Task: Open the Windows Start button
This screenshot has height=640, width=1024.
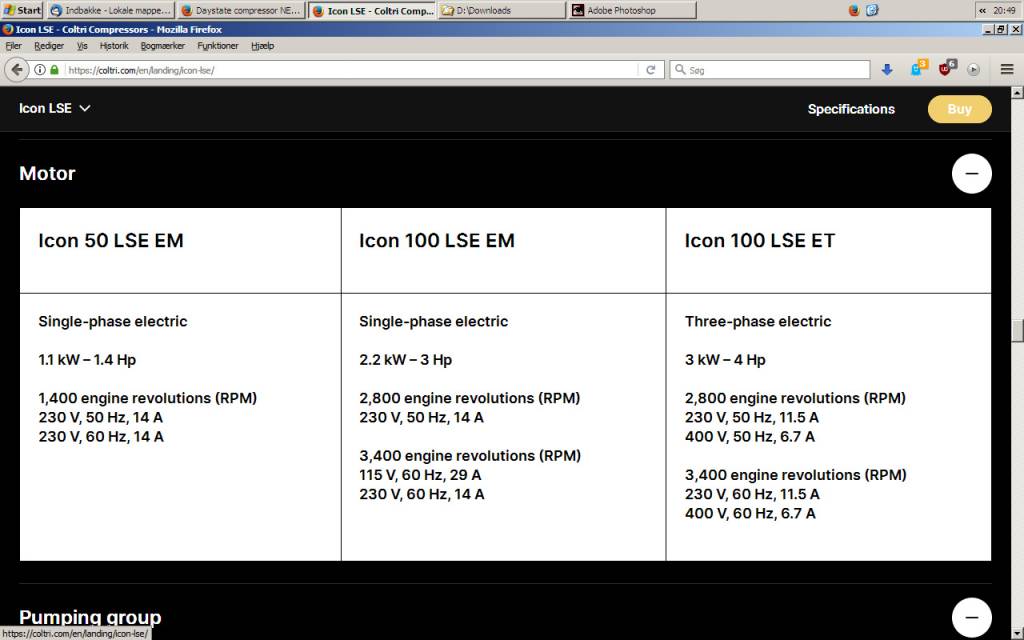Action: pyautogui.click(x=22, y=10)
